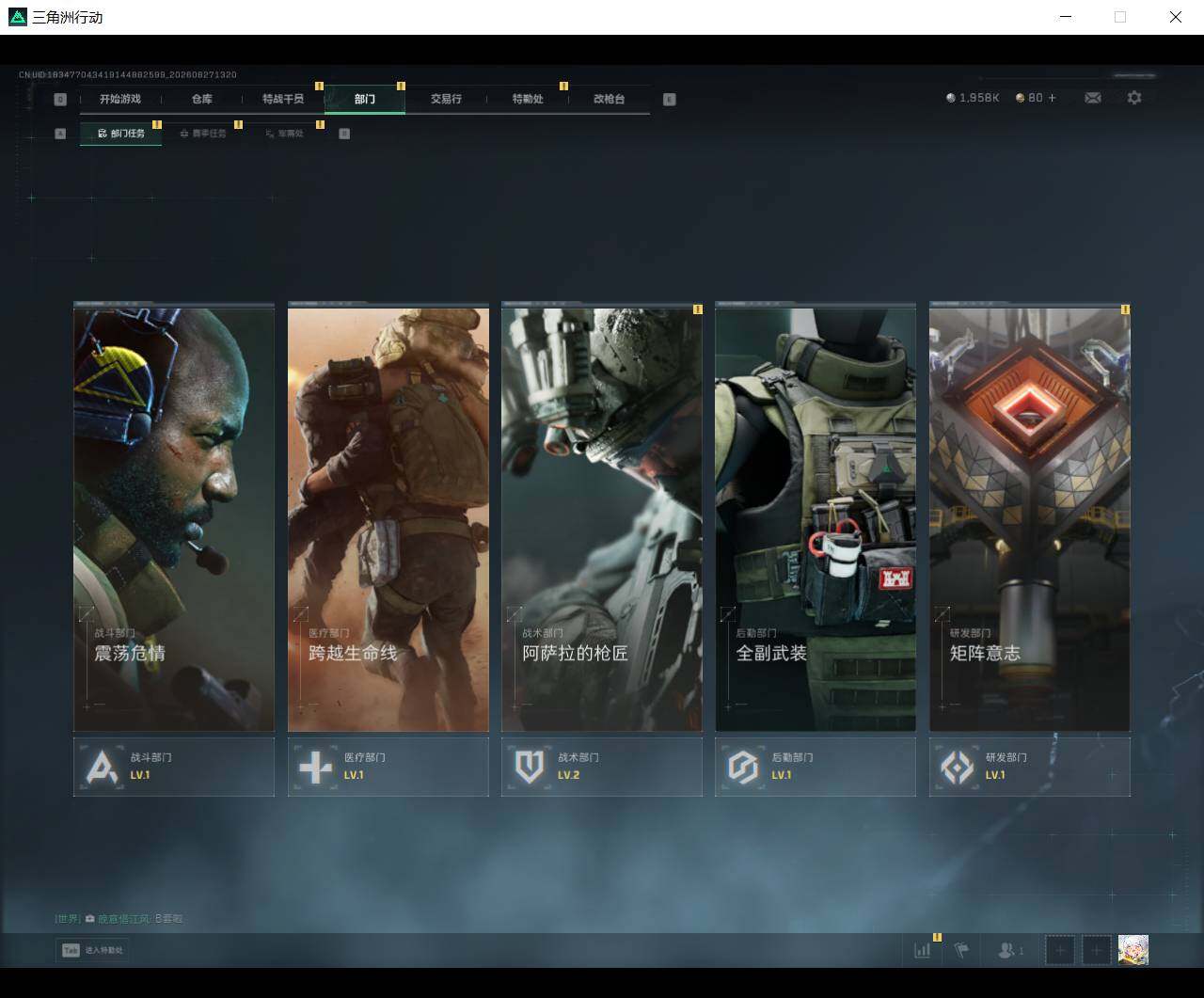Click the Q previous-tab key icon

tap(60, 100)
